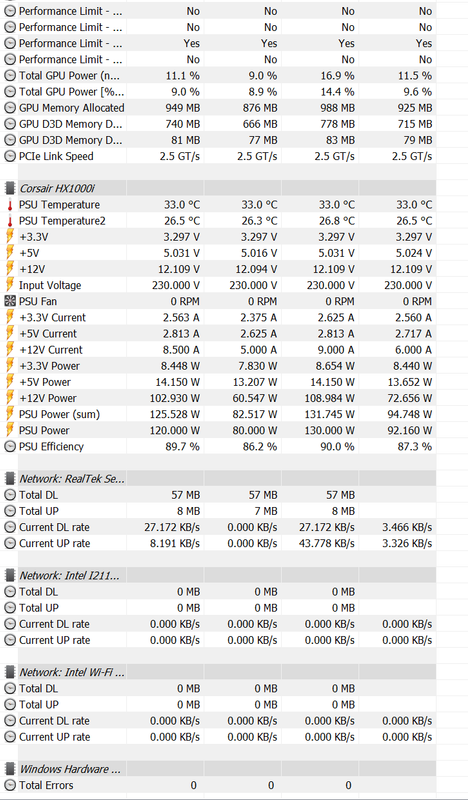Click the 8.191 KB/s upload rate value

coord(175,543)
